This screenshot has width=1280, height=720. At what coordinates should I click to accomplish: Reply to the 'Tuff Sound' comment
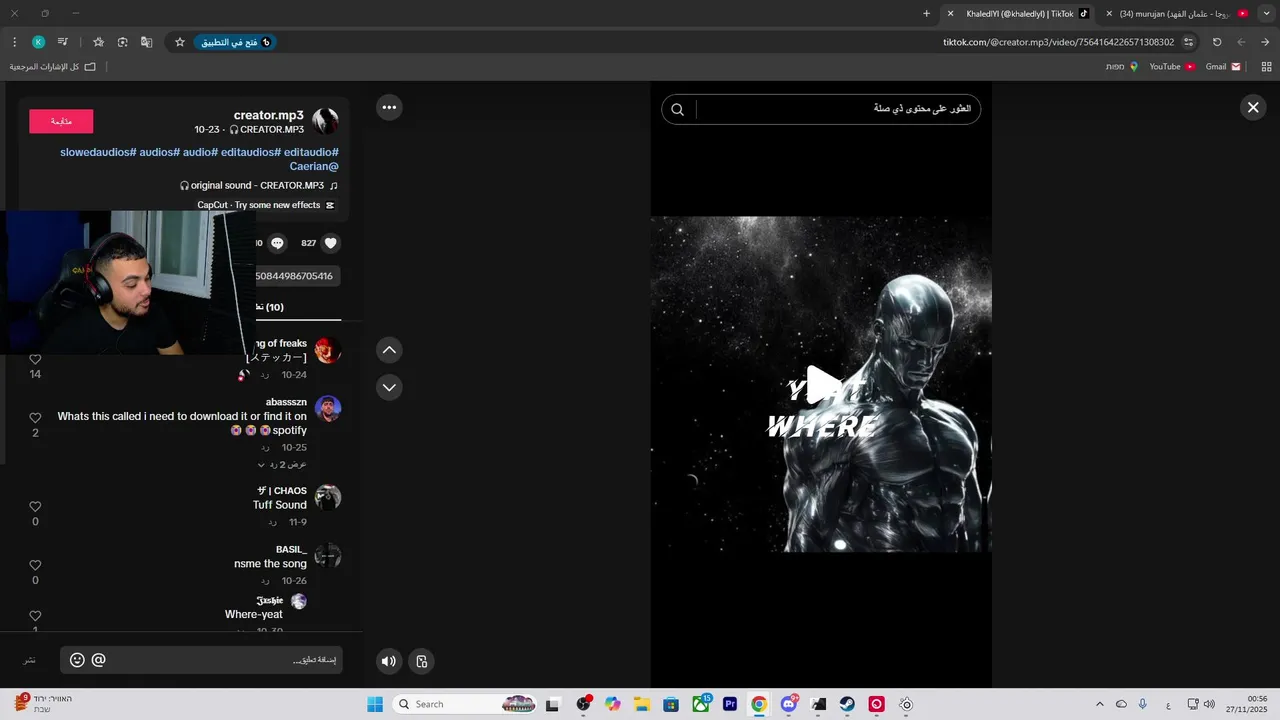[x=272, y=522]
